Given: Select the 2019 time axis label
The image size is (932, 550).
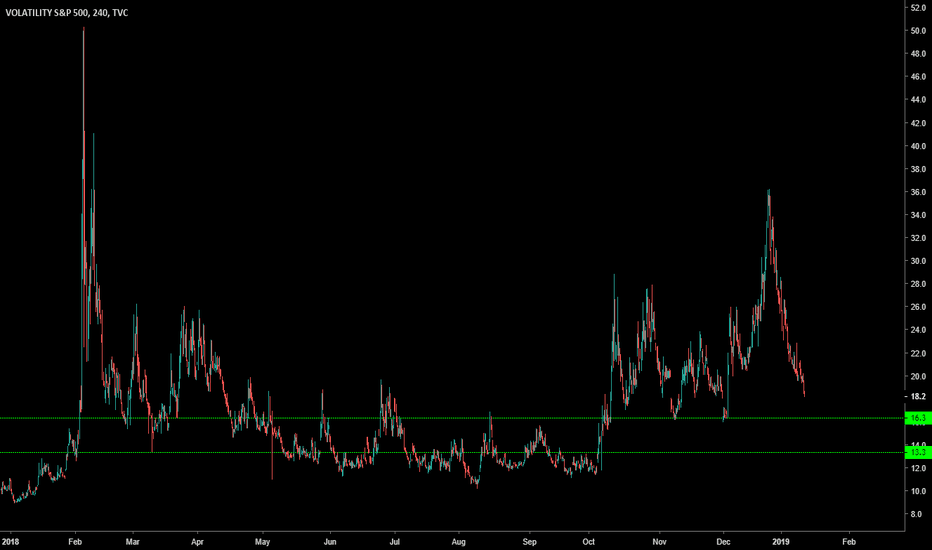Looking at the screenshot, I should [780, 542].
